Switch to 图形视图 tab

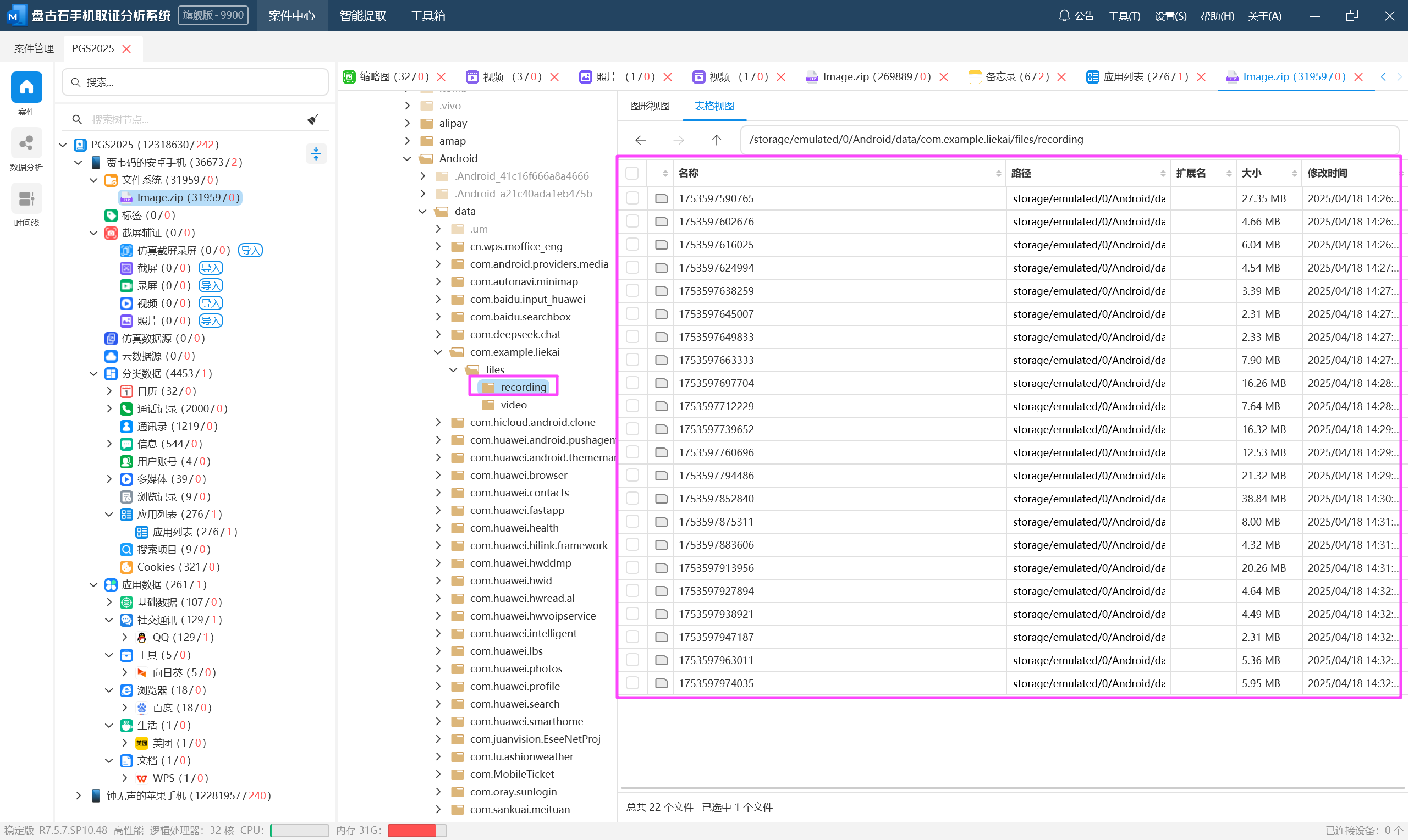coord(650,106)
